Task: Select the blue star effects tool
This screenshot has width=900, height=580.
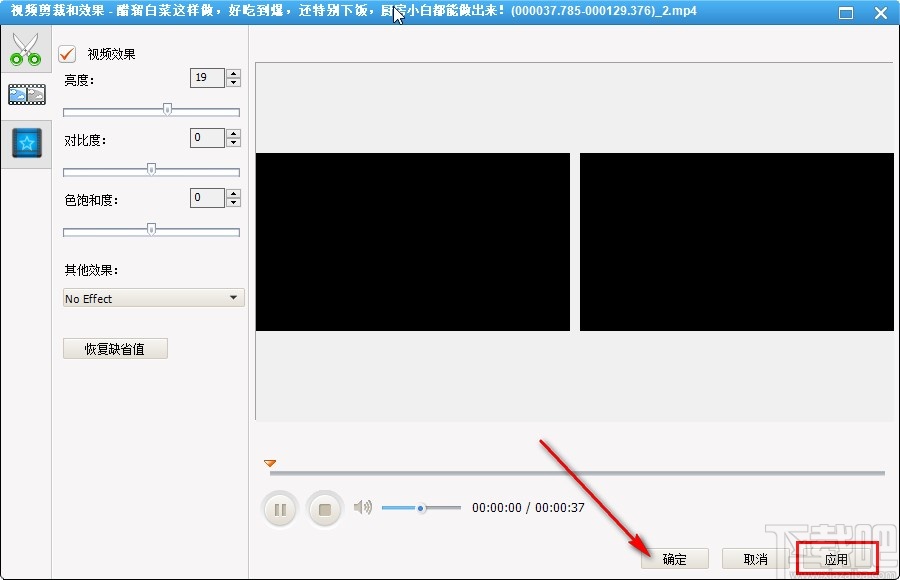Action: click(26, 142)
